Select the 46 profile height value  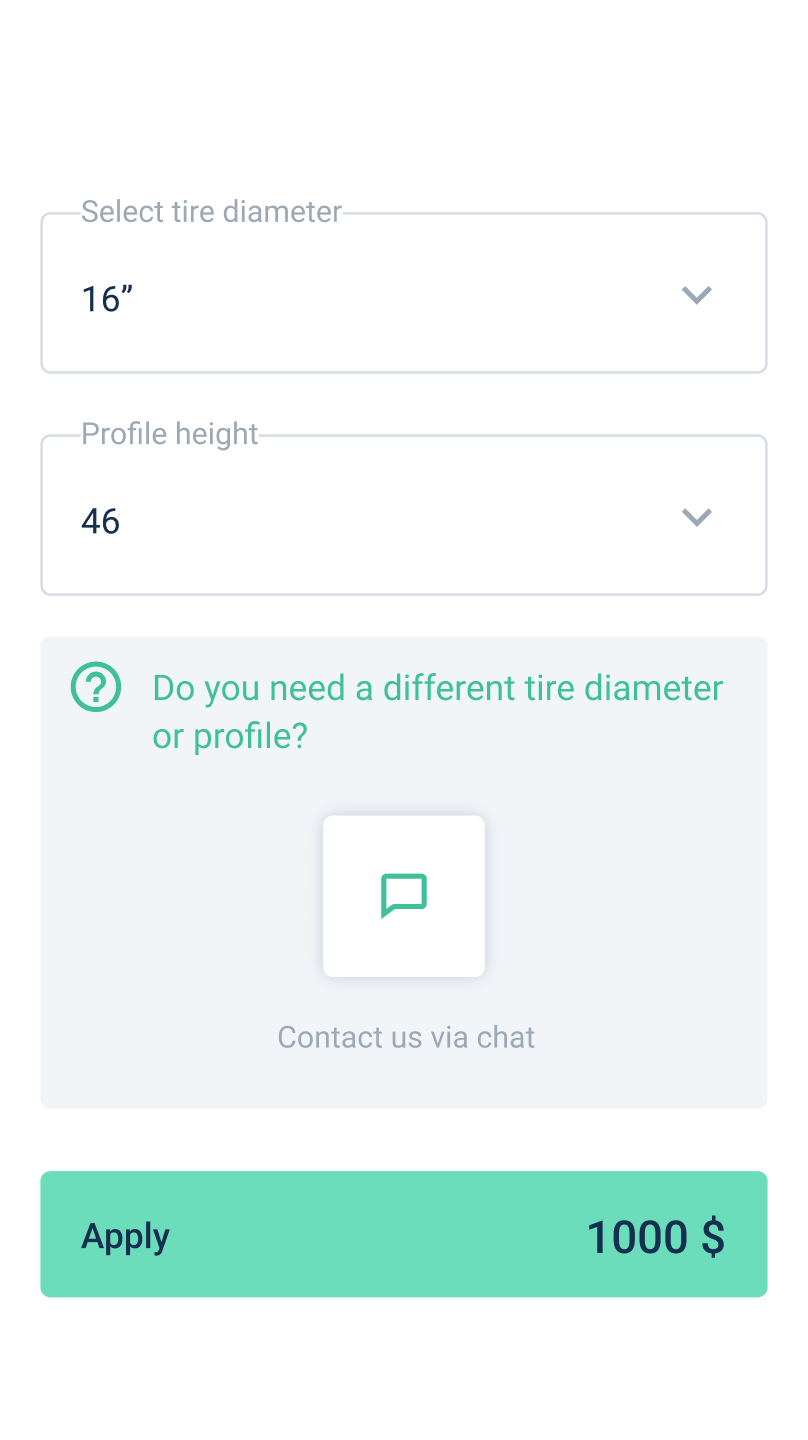tap(100, 521)
